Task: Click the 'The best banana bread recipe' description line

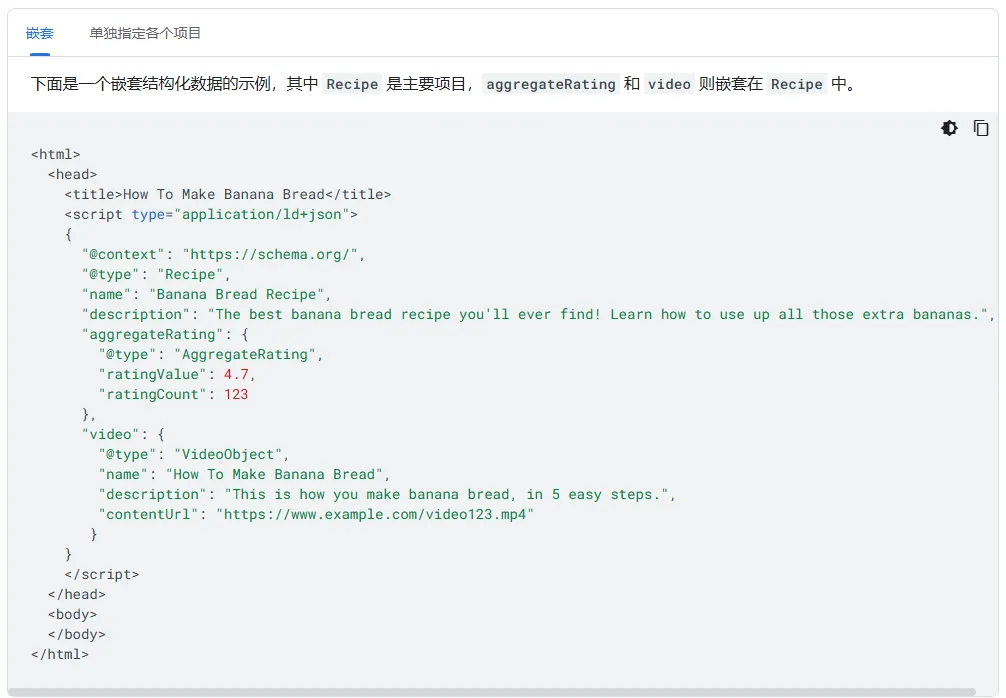Action: pyautogui.click(x=538, y=314)
